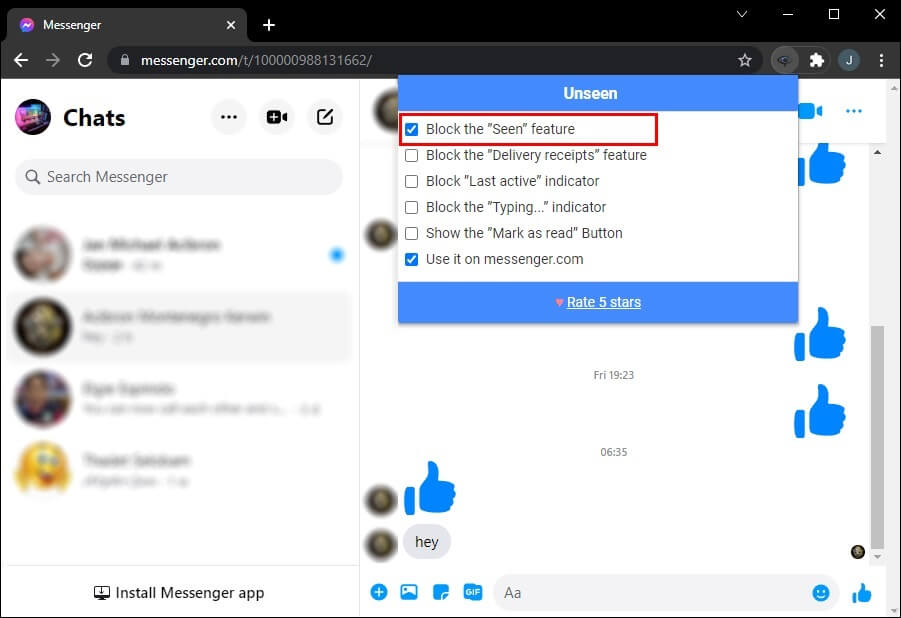Start a video call in the chat header
The height and width of the screenshot is (618, 901).
[810, 110]
